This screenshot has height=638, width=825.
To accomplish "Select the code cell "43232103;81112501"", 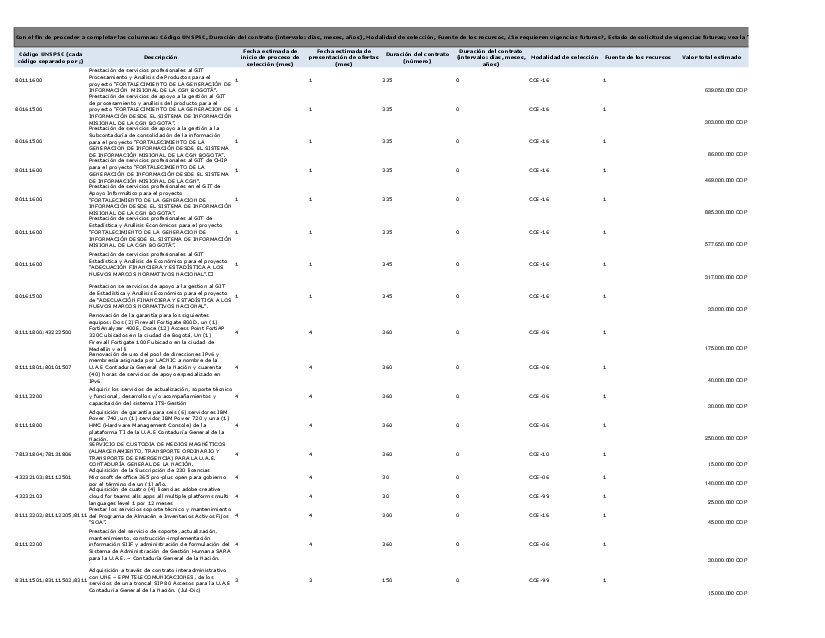I will (x=43, y=477).
